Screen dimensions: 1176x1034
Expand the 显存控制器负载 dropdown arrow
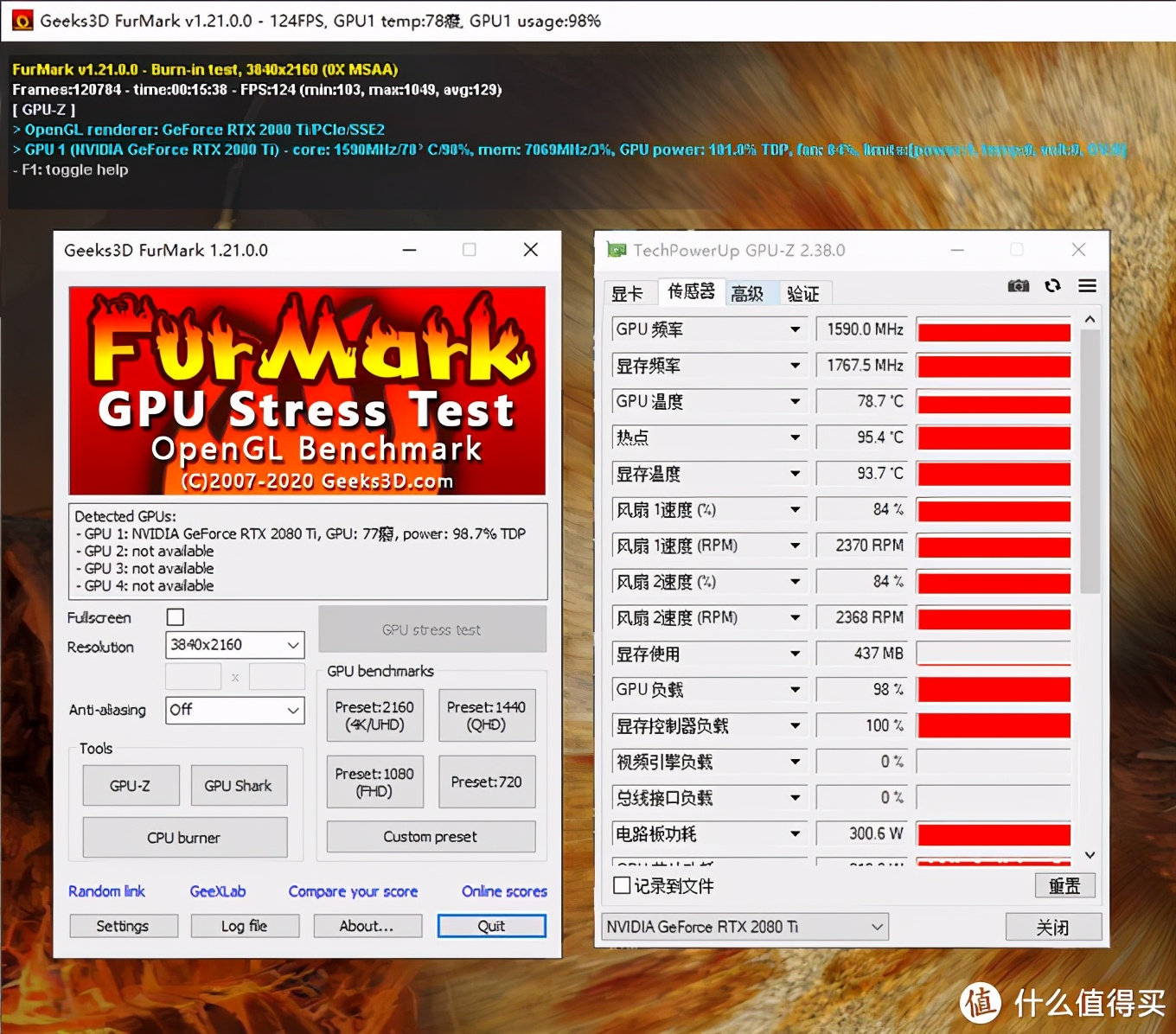(795, 726)
